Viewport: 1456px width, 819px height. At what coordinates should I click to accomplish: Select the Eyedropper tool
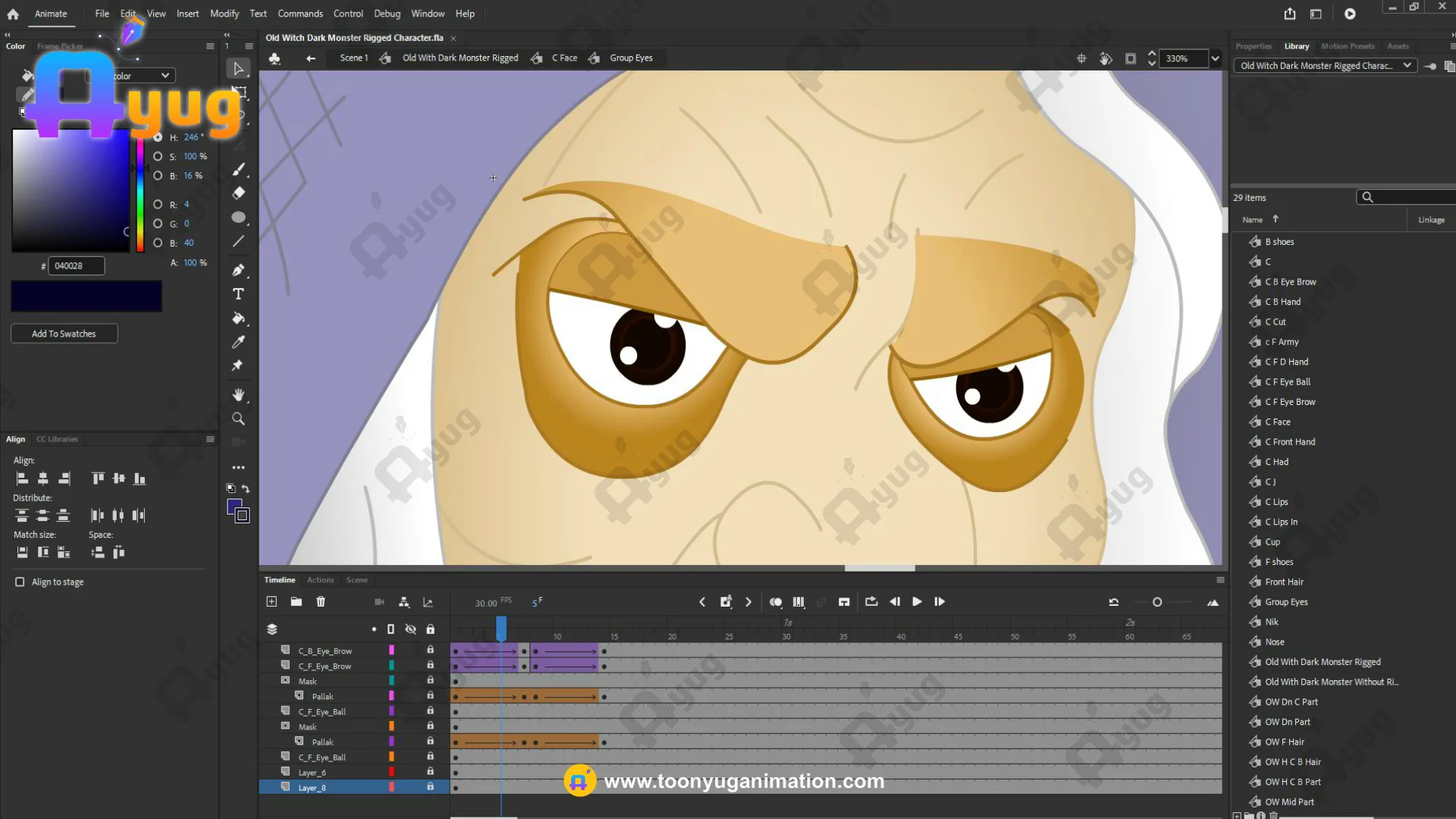(x=238, y=342)
